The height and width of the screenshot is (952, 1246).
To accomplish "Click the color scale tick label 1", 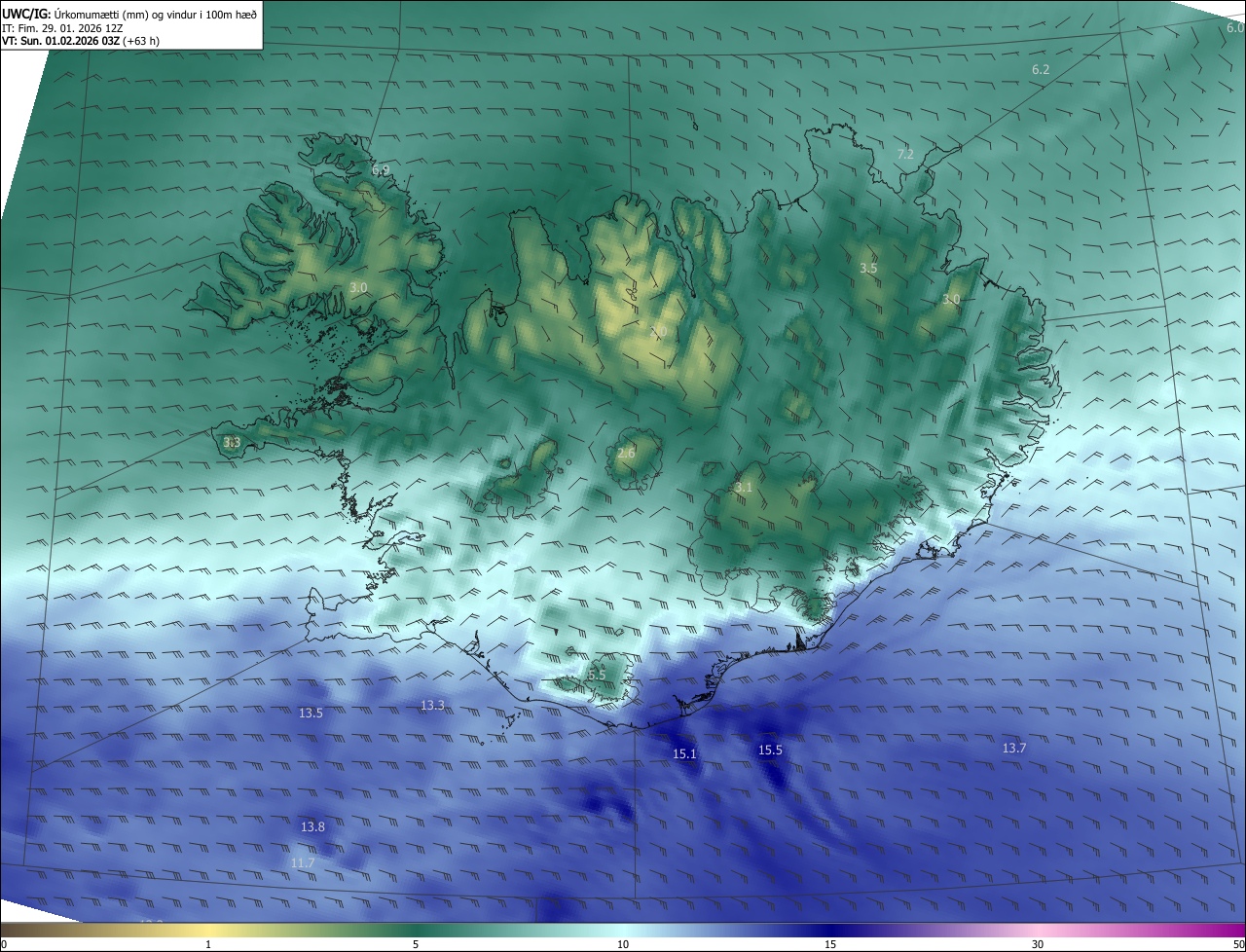I will point(208,944).
